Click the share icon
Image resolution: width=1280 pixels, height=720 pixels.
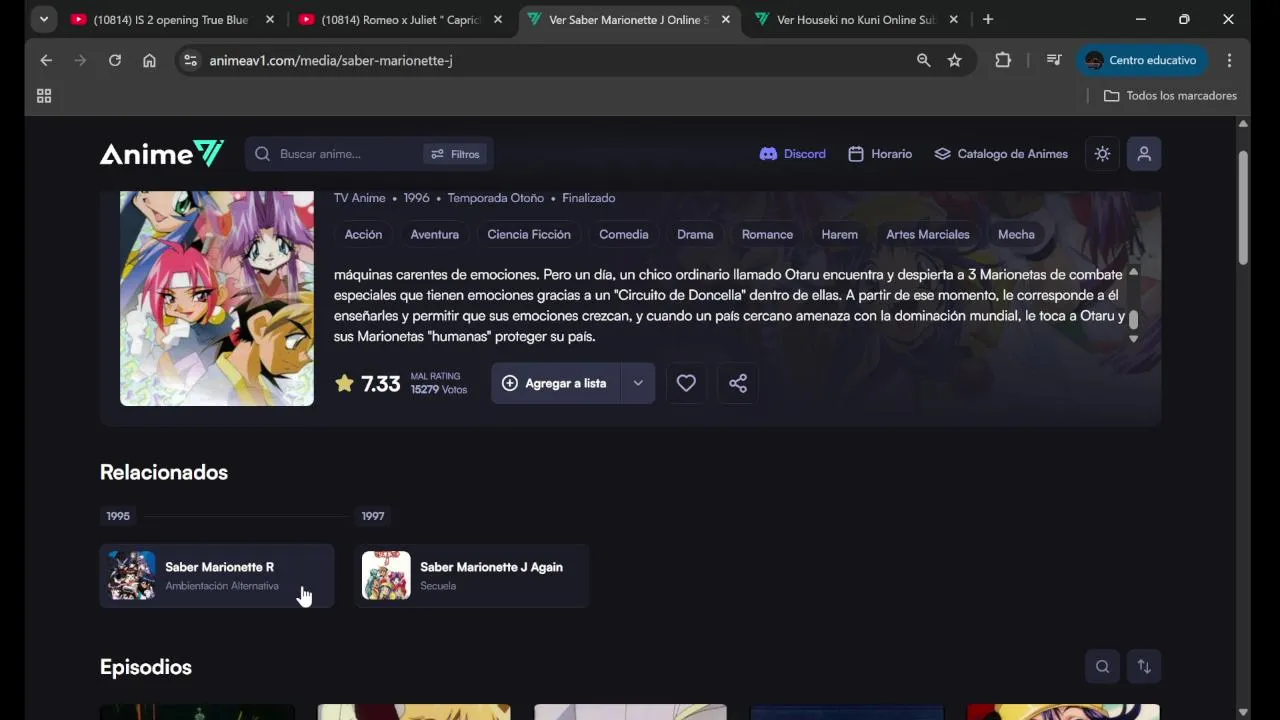coord(738,383)
